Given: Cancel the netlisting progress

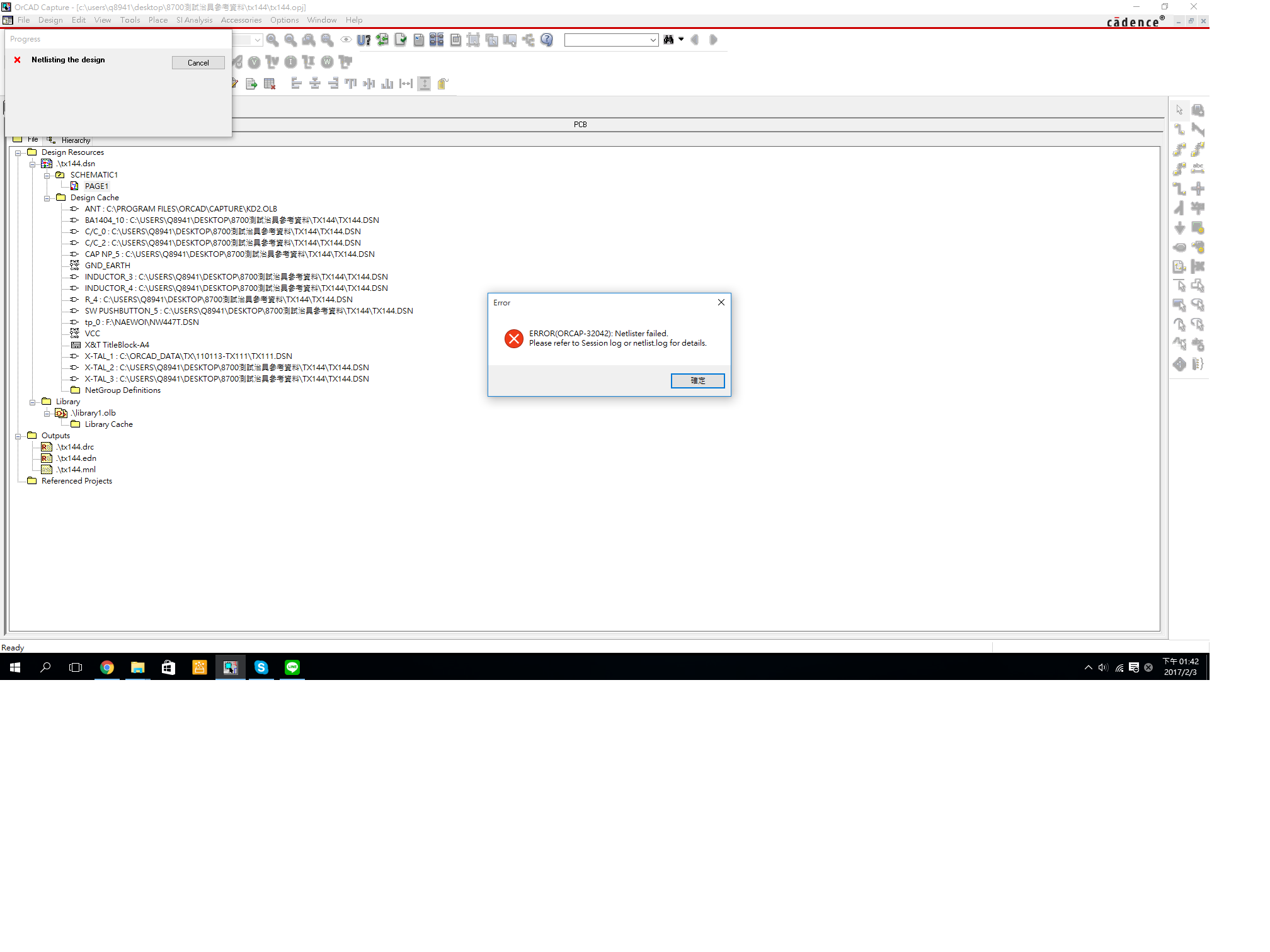Looking at the screenshot, I should [198, 63].
